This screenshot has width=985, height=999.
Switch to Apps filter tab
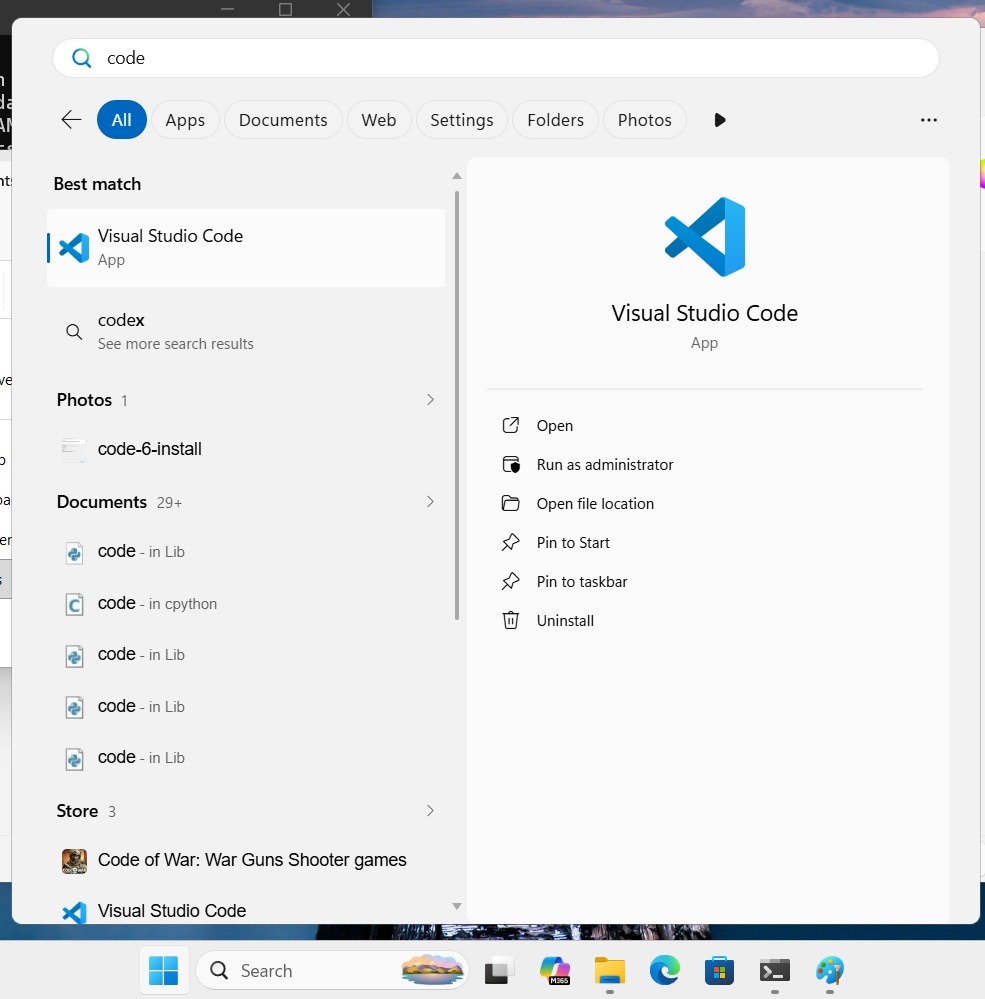[x=185, y=120]
